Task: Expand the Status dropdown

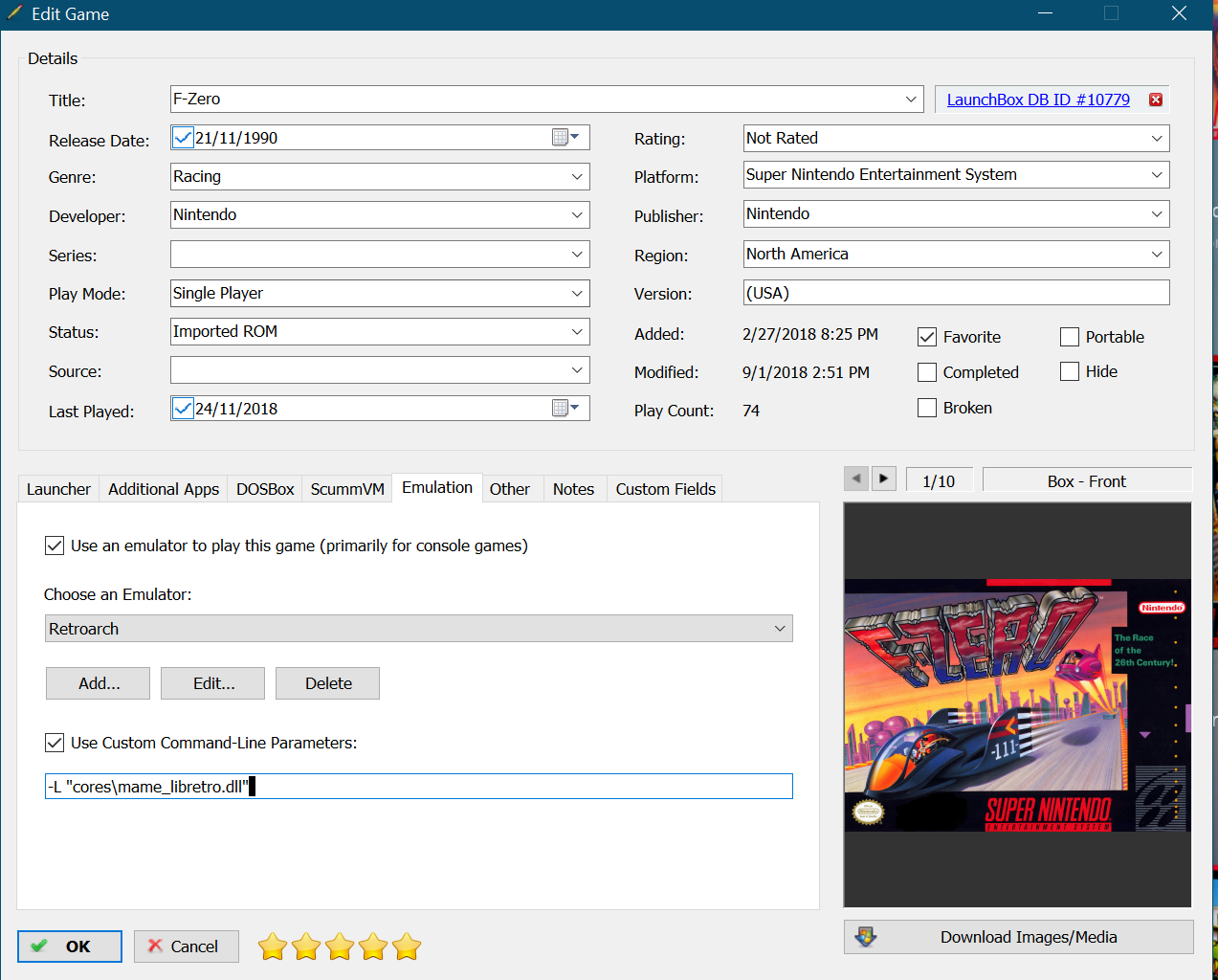Action: point(577,332)
